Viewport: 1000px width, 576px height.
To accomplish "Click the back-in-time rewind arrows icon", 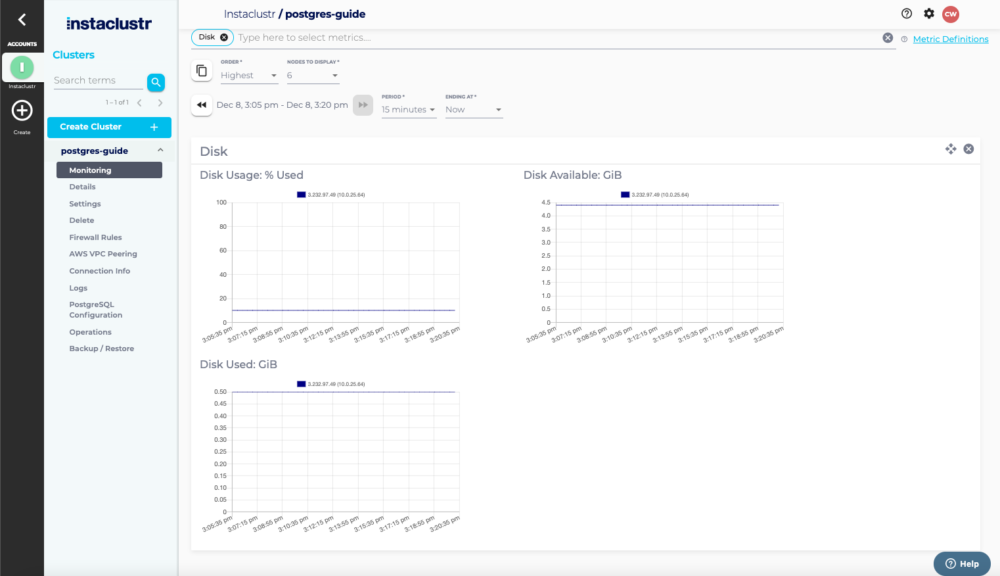I will tap(201, 105).
